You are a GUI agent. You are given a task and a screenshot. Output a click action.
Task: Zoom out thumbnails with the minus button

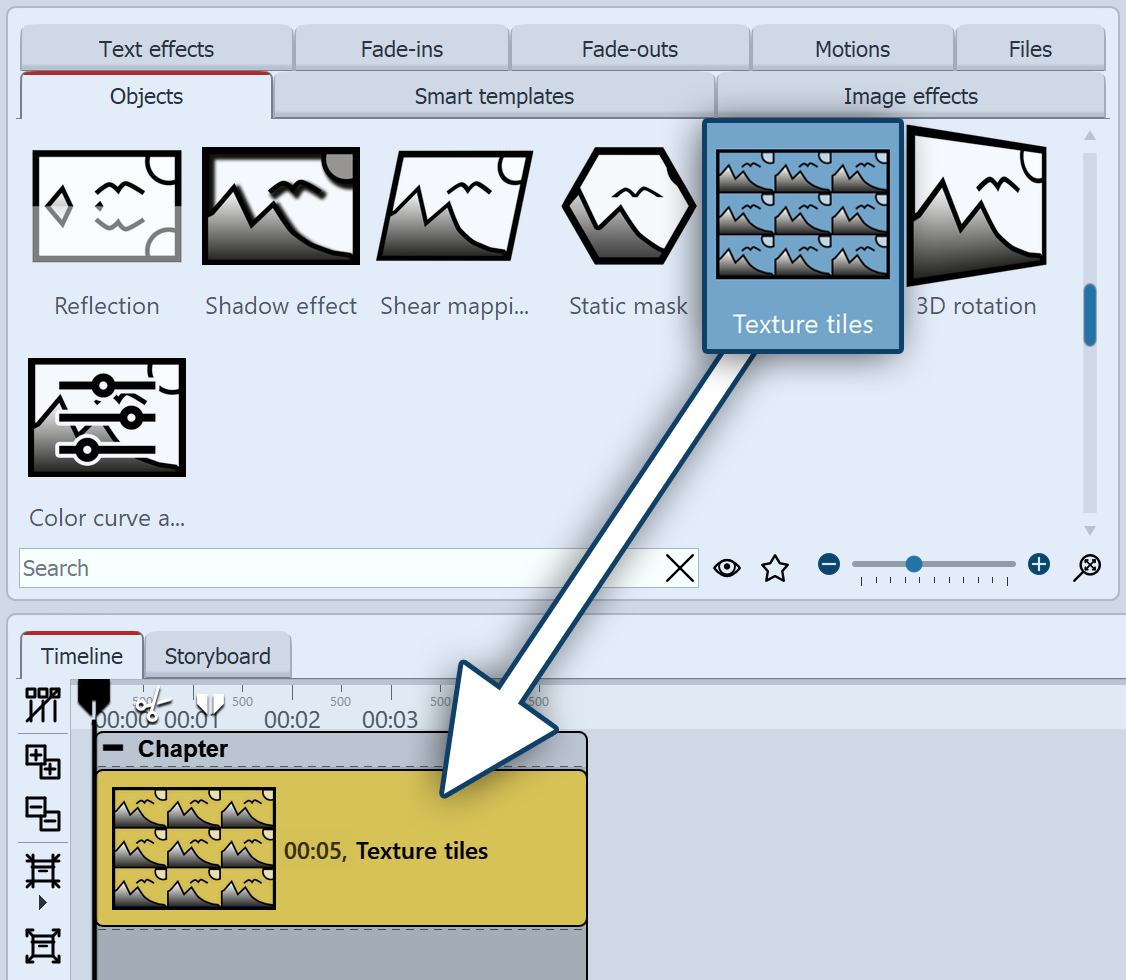coord(829,564)
